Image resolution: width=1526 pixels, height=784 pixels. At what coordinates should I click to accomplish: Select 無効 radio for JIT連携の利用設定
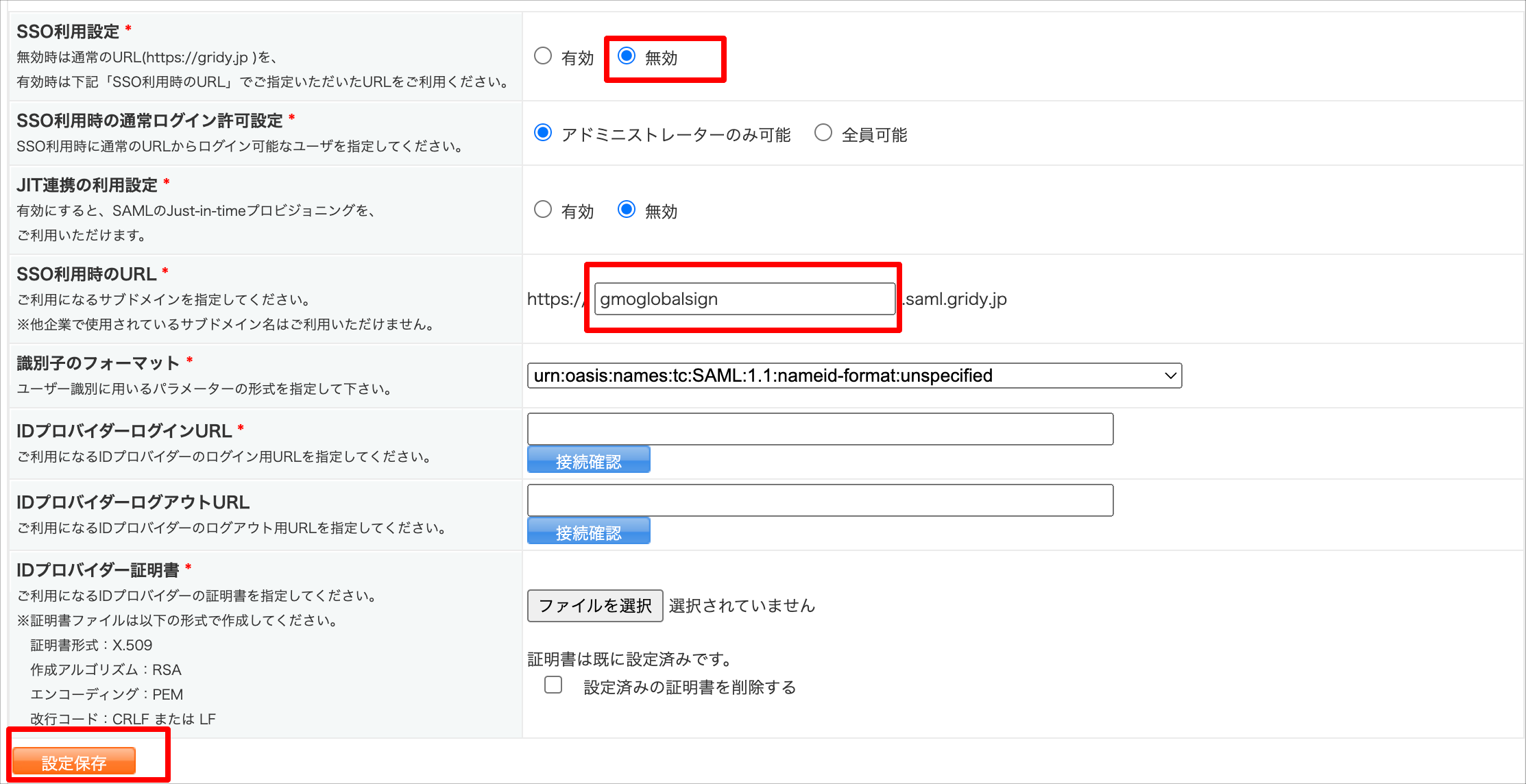(627, 210)
